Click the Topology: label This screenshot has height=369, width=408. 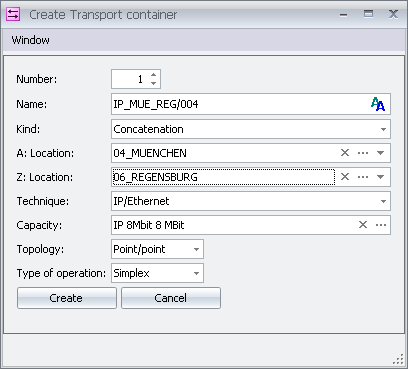40,249
